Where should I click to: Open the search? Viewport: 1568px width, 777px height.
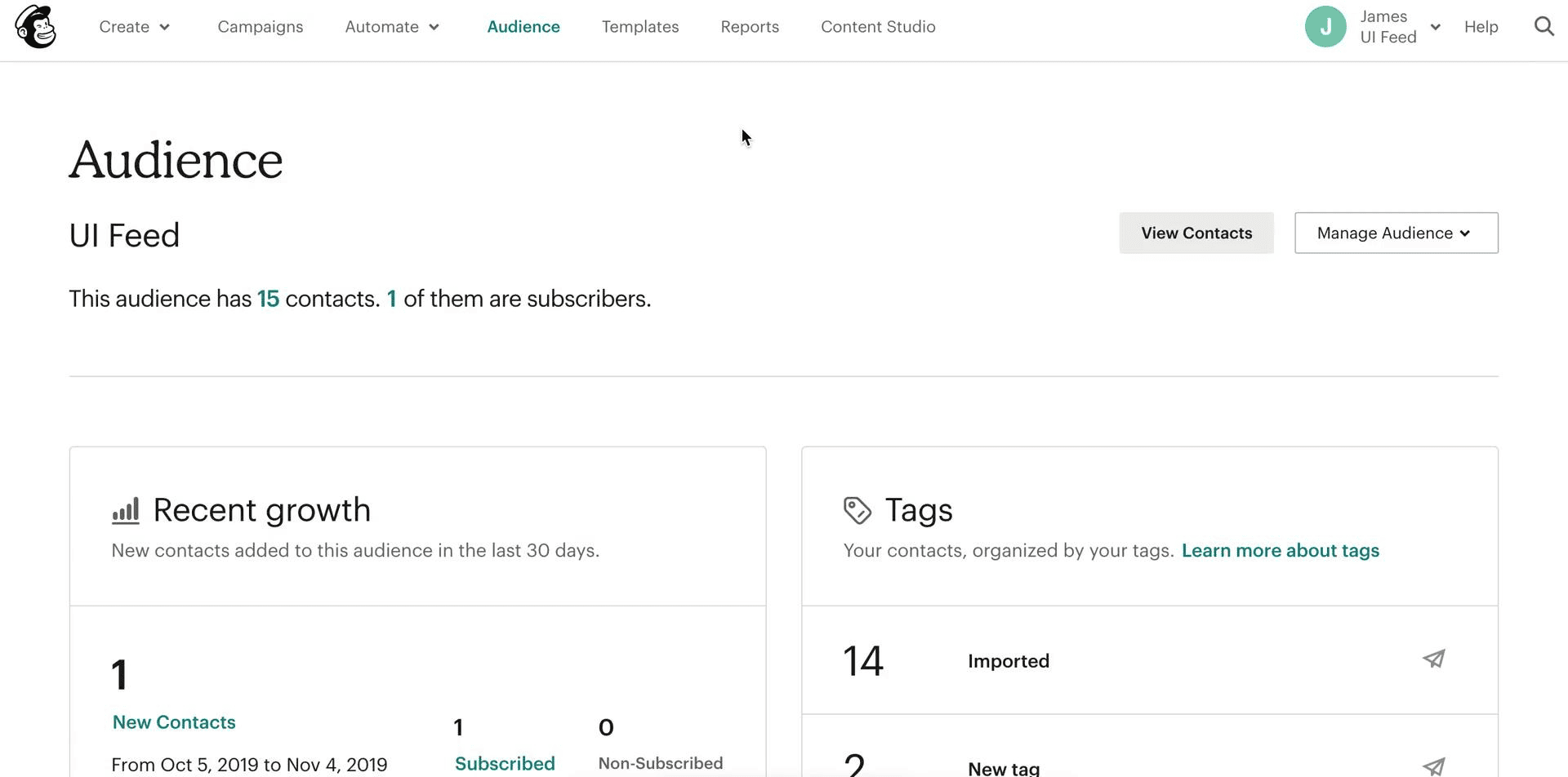pos(1543,26)
